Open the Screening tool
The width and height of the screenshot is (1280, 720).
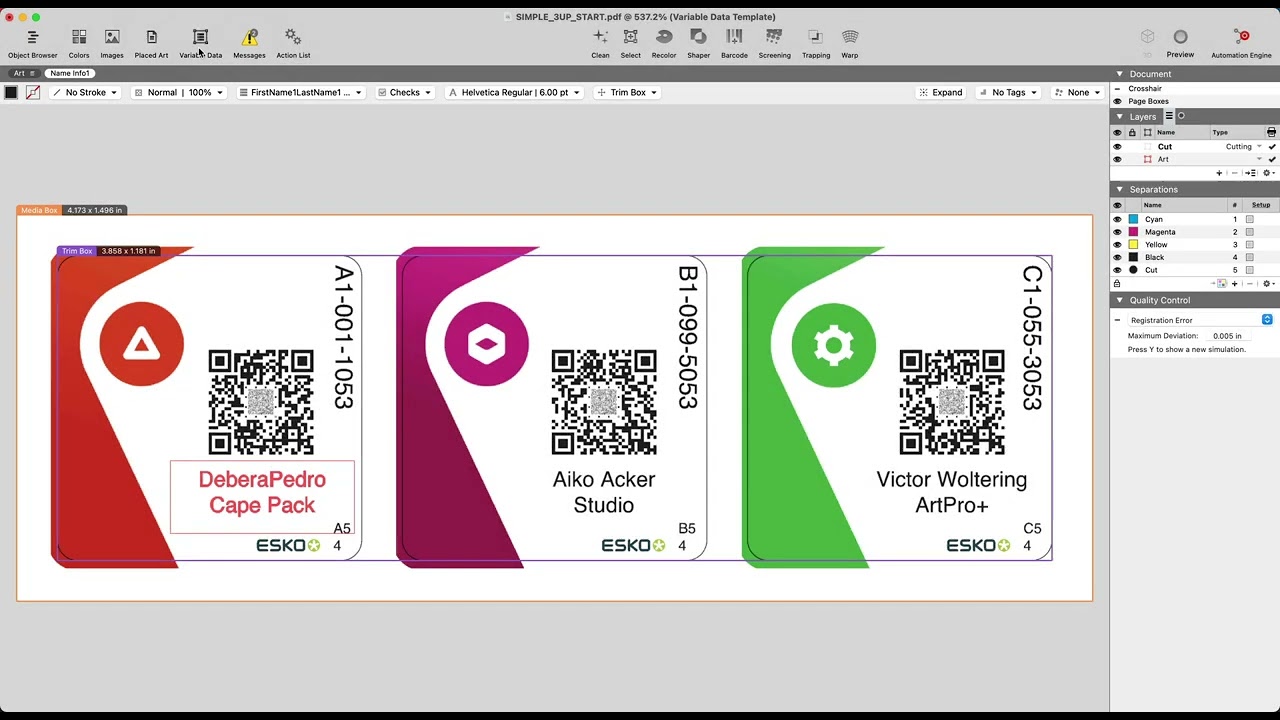tap(774, 42)
